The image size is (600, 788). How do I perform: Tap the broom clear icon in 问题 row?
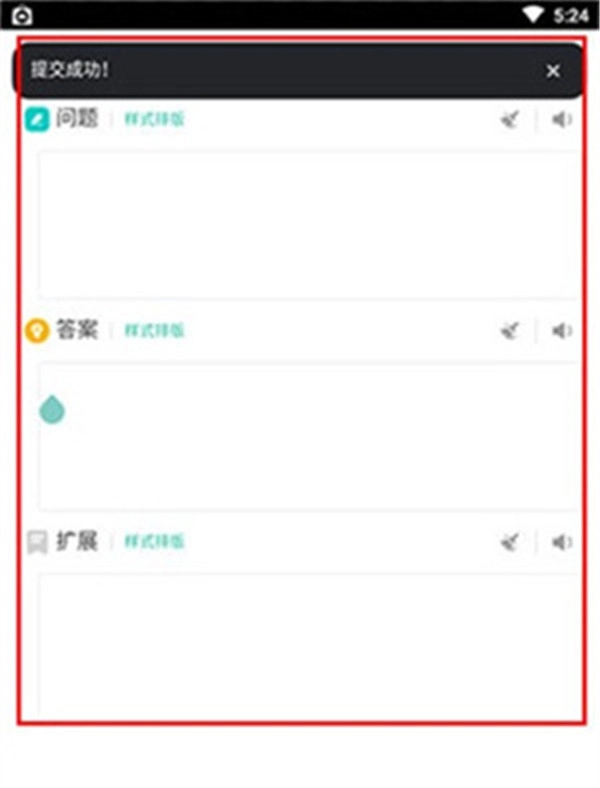(510, 120)
